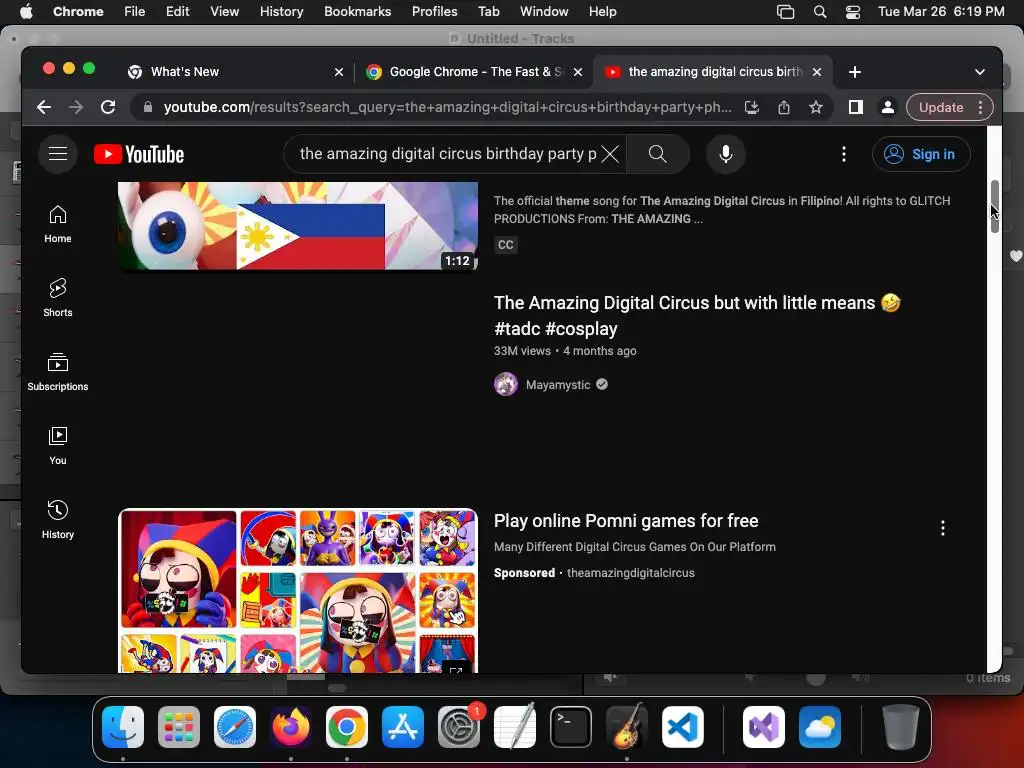Go back with Chrome's back arrow
Image resolution: width=1024 pixels, height=768 pixels.
point(44,107)
